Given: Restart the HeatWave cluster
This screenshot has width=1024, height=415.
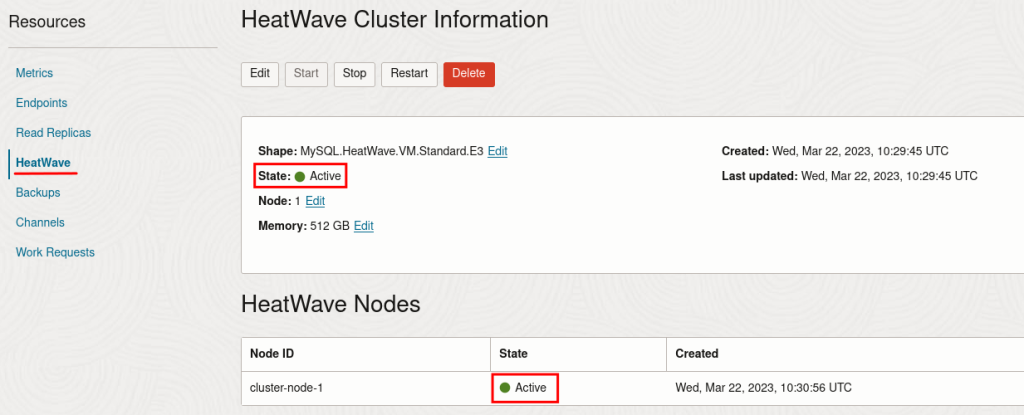Looking at the screenshot, I should 409,74.
